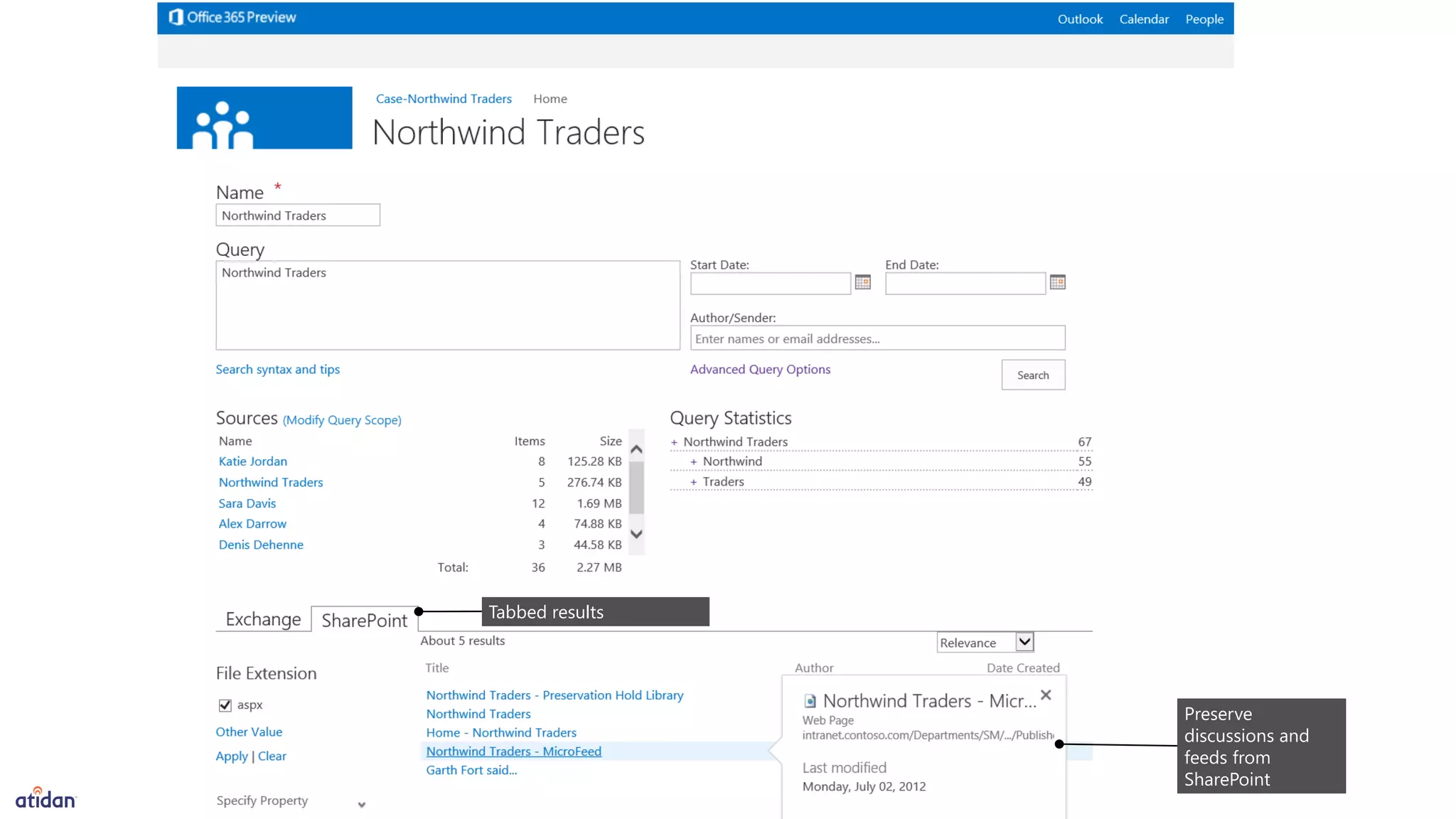The height and width of the screenshot is (819, 1456).
Task: Click the intranet.contoso.com URL in popup
Action: 928,735
